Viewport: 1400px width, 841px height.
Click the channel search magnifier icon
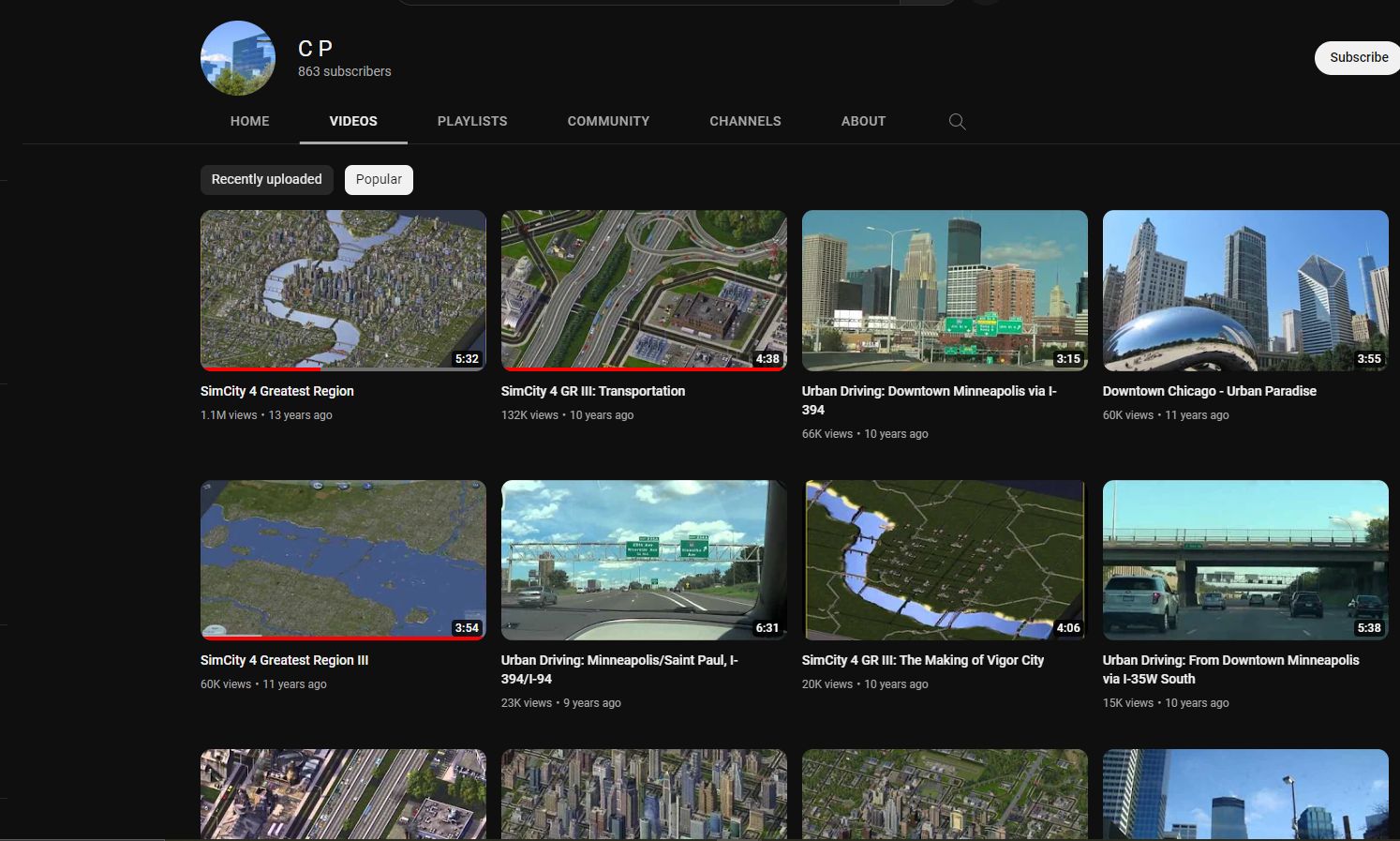tap(957, 121)
